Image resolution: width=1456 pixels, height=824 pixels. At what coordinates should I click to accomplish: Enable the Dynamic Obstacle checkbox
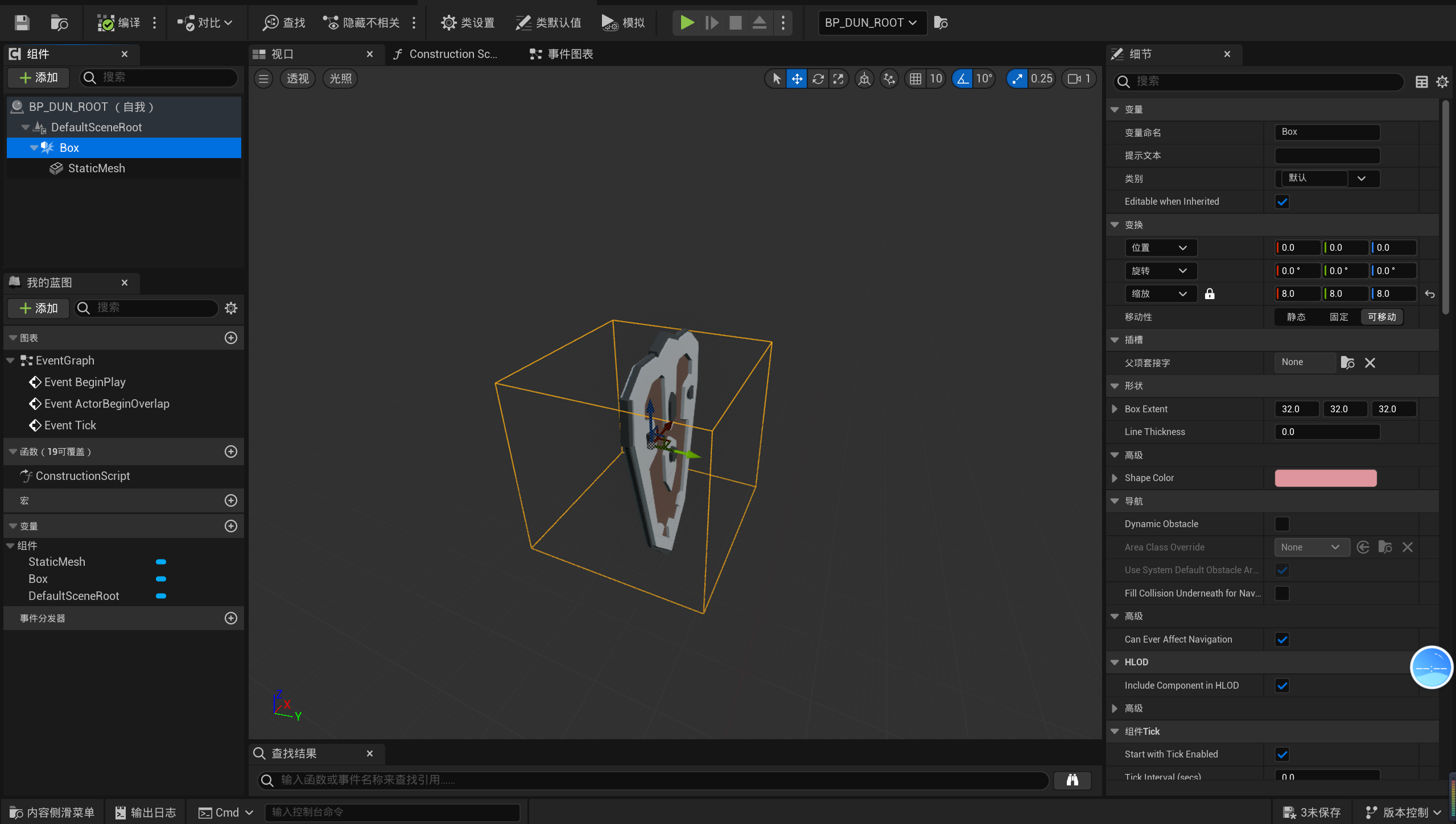[x=1282, y=524]
